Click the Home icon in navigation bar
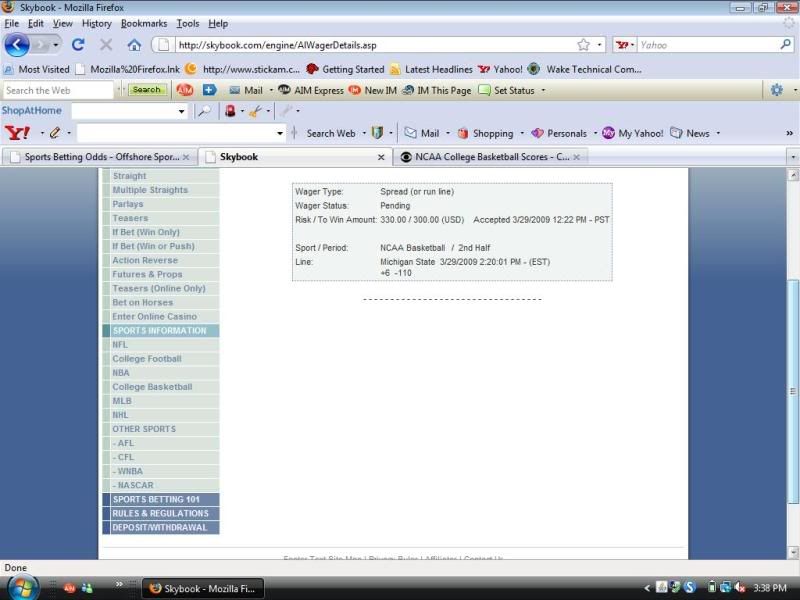The width and height of the screenshot is (800, 600). click(134, 45)
